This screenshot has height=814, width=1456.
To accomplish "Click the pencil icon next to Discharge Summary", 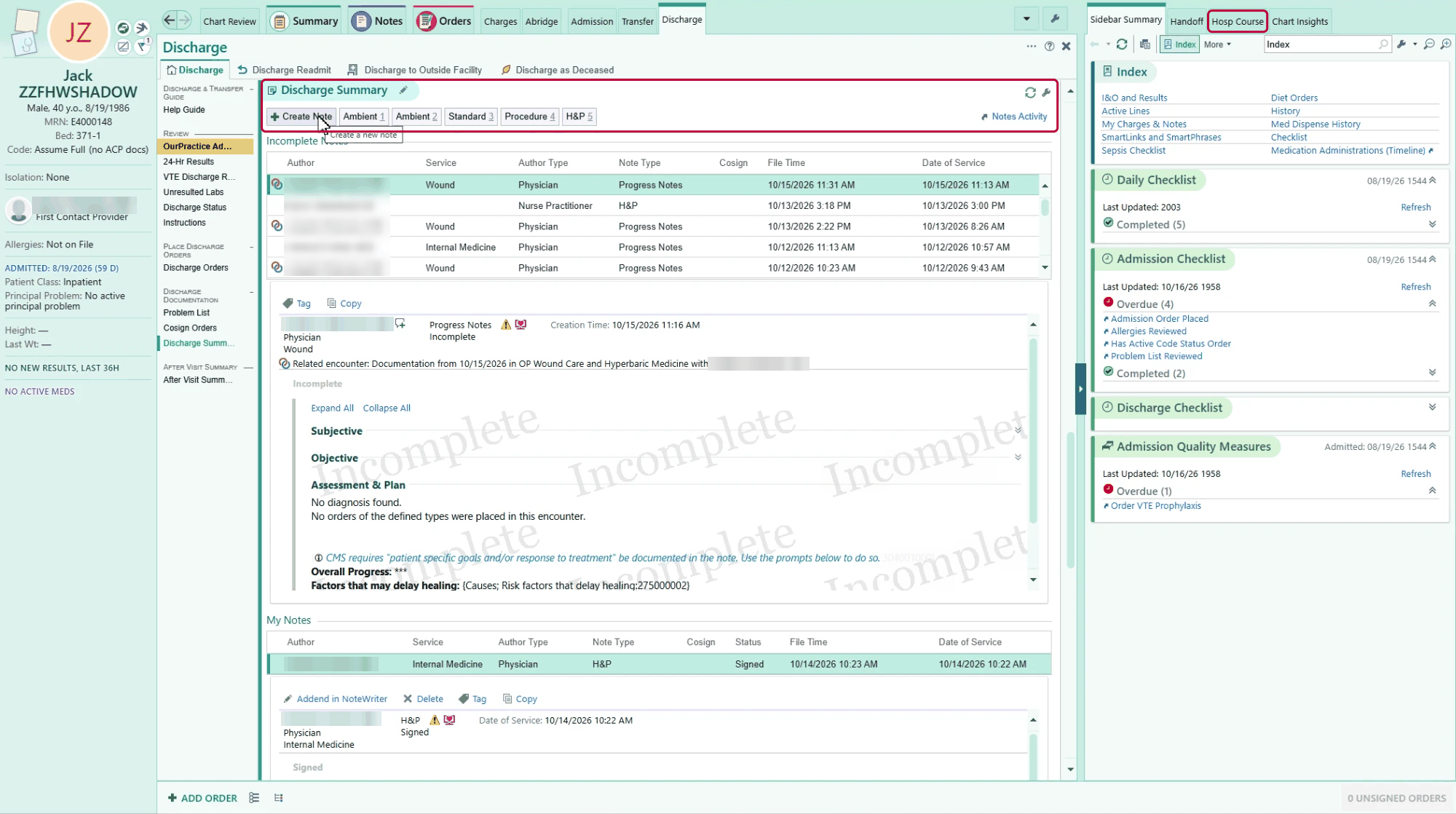I will (x=403, y=90).
